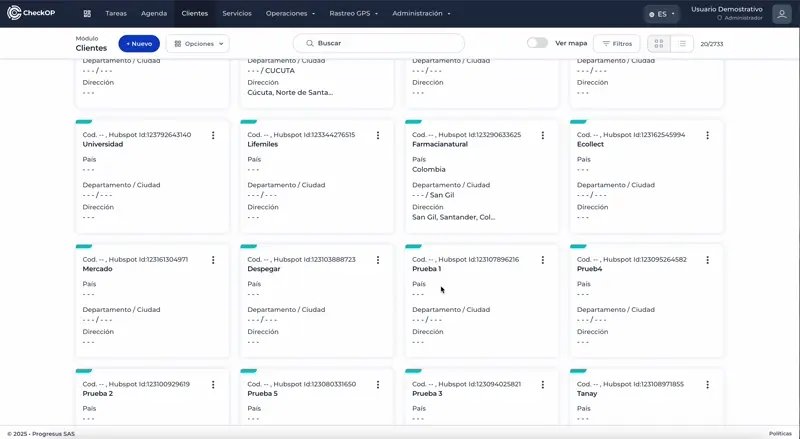Click the CheckOP logo
This screenshot has width=800, height=439.
(x=31, y=13)
